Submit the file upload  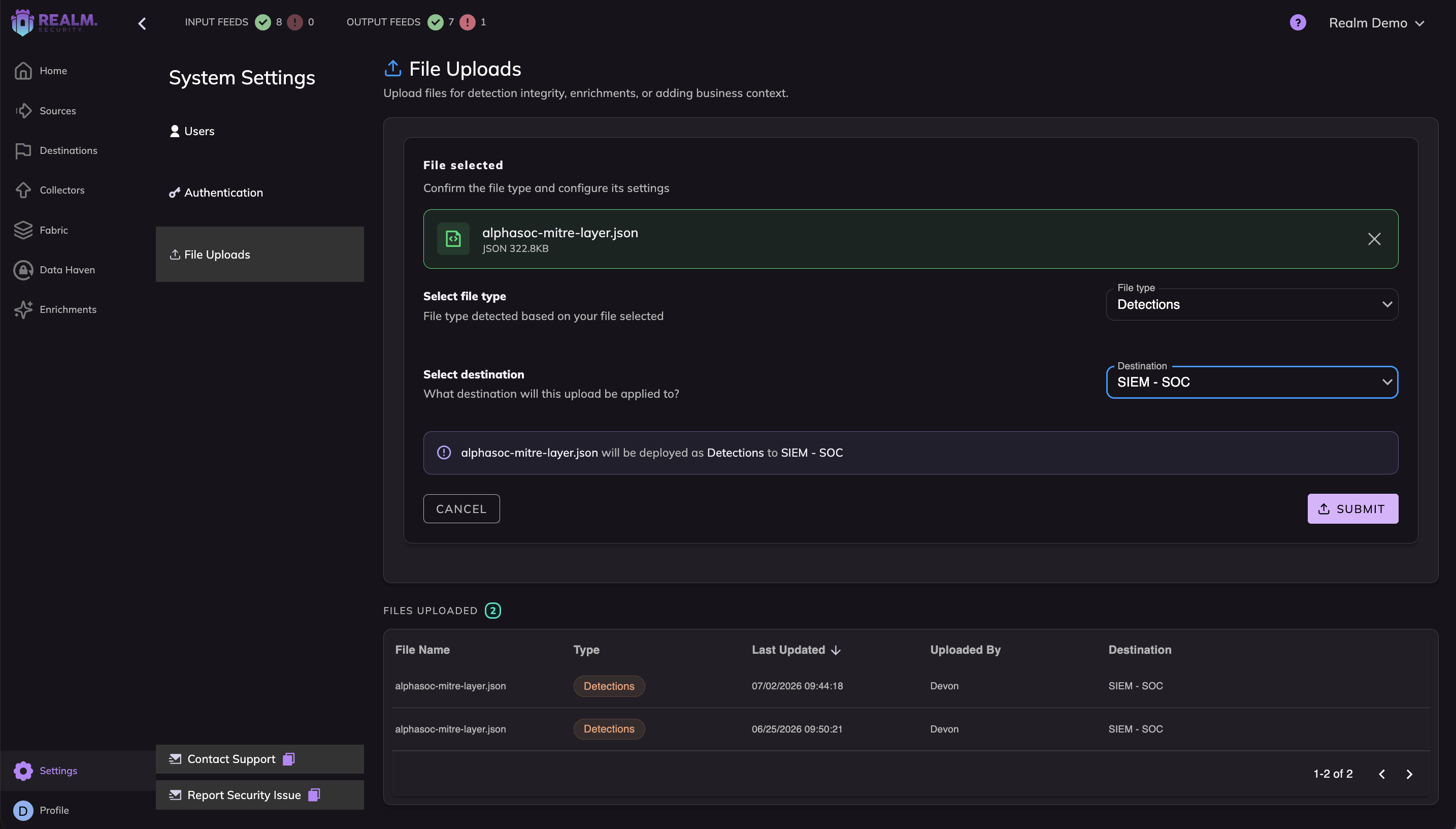pos(1352,509)
